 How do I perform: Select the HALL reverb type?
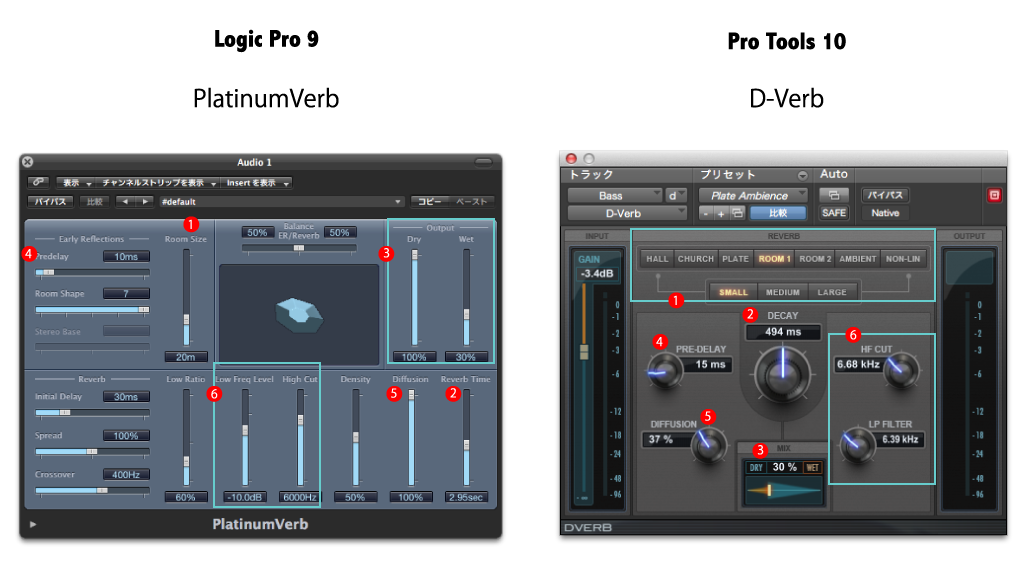657,258
